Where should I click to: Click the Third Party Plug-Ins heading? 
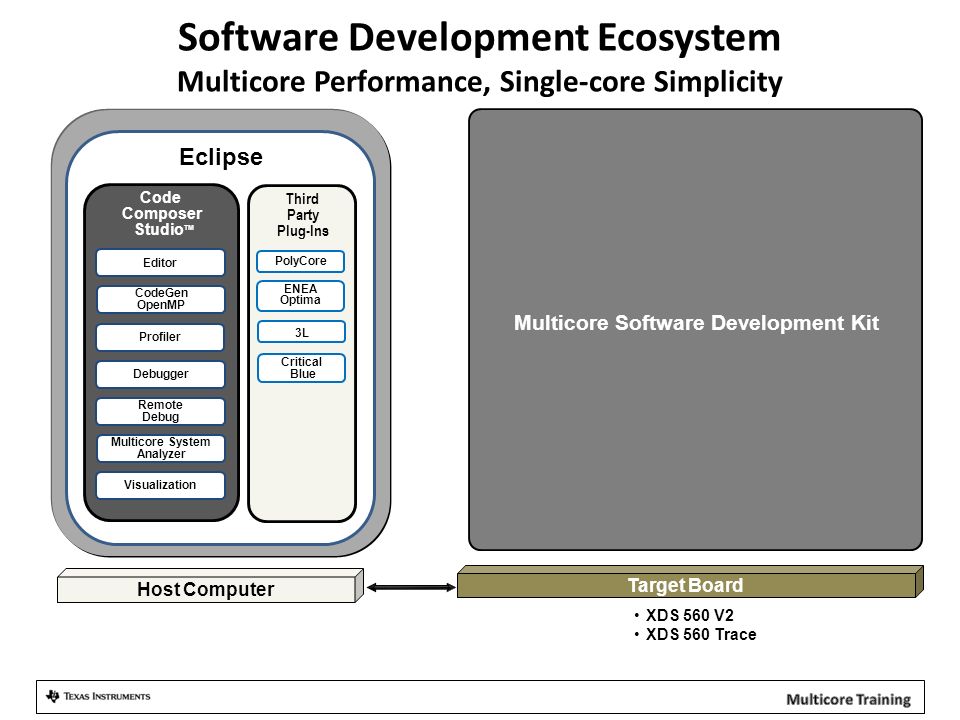click(x=302, y=215)
